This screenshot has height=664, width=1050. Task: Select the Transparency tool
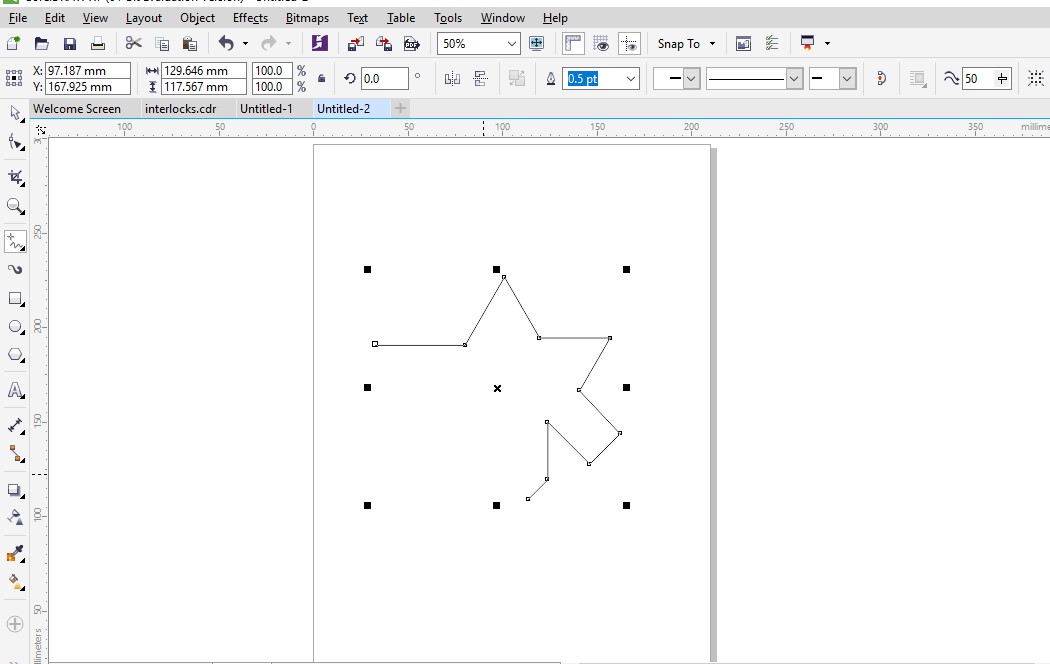pyautogui.click(x=15, y=518)
